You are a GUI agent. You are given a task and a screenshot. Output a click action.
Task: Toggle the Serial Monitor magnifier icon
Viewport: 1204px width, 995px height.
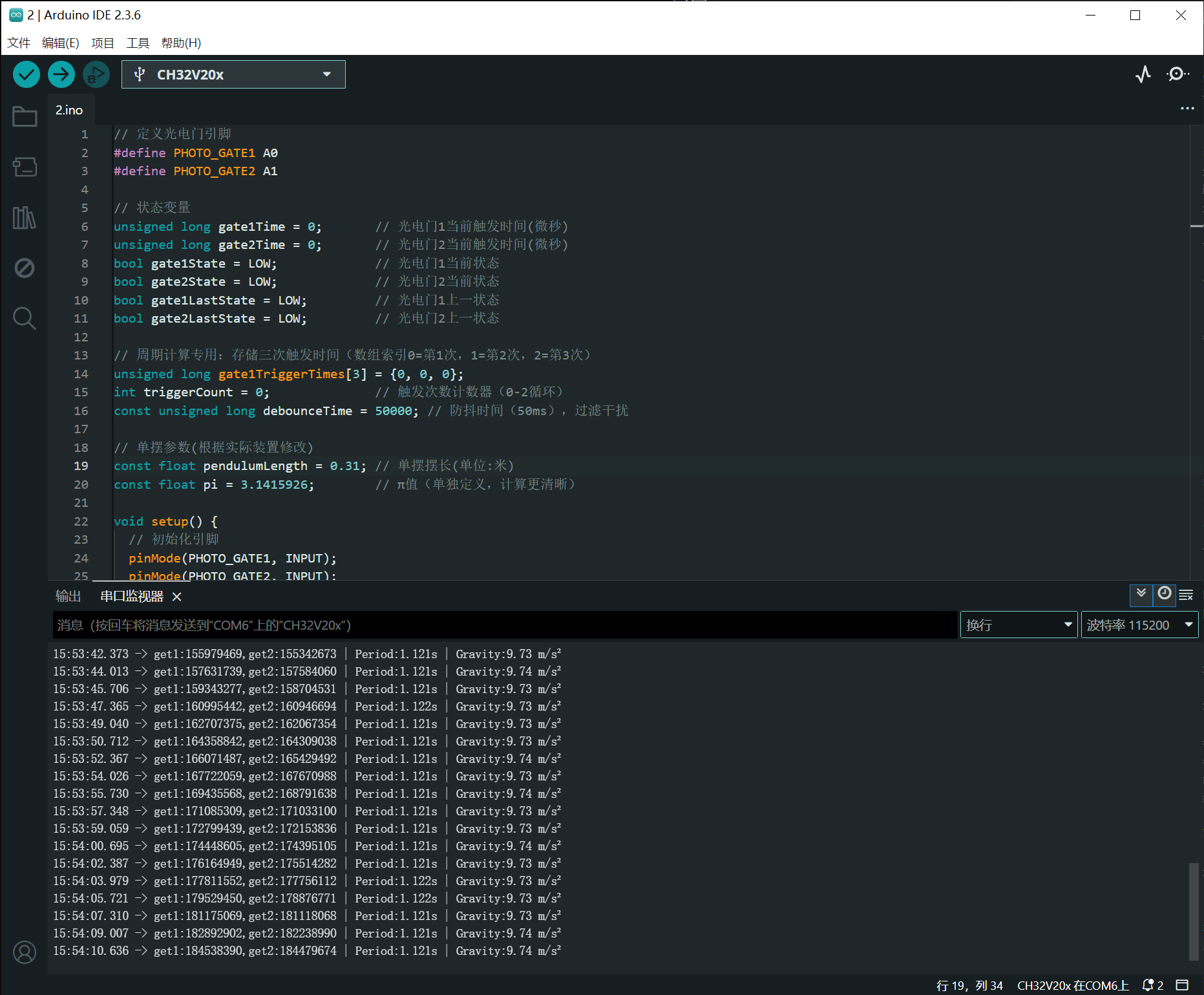coord(1178,74)
